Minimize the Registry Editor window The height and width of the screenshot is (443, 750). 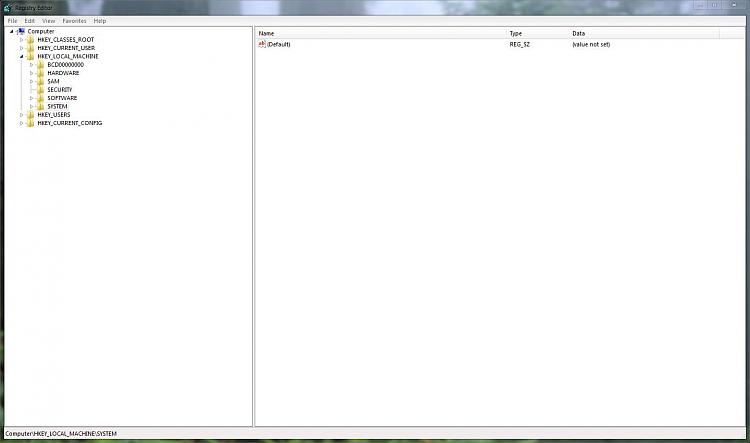click(x=700, y=5)
